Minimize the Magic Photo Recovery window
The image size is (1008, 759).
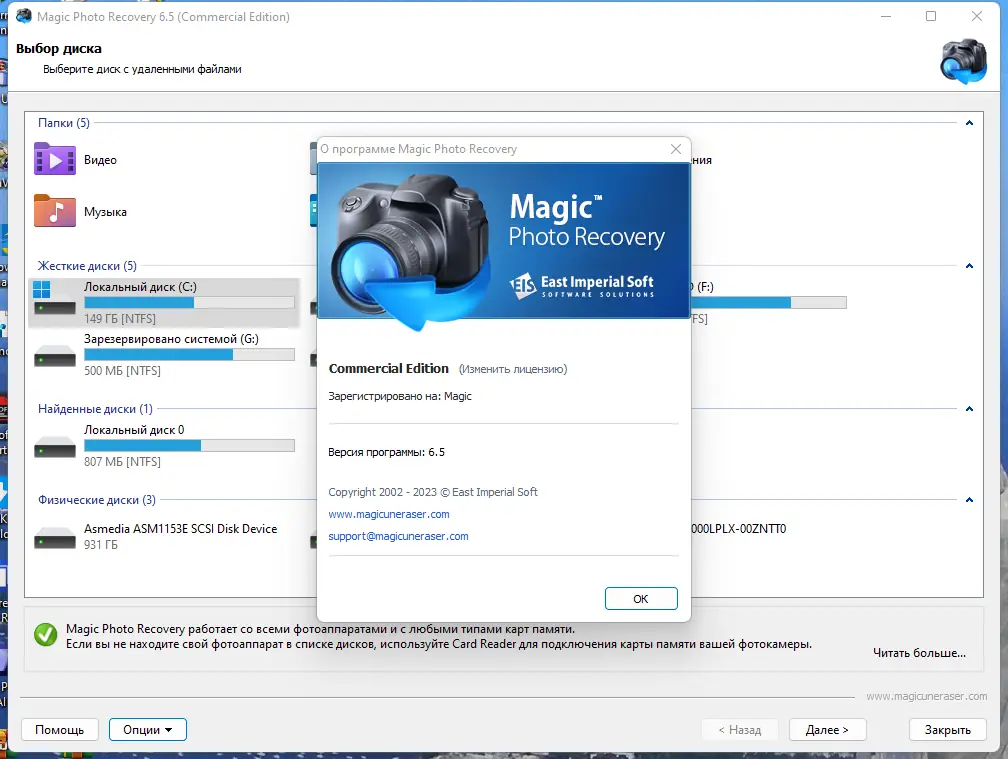click(x=886, y=16)
